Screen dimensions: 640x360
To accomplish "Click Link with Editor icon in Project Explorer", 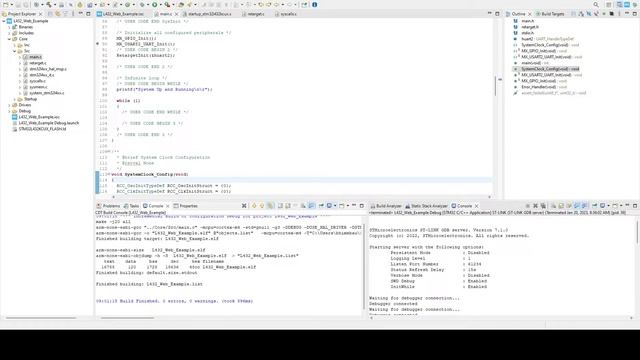I will (x=58, y=13).
